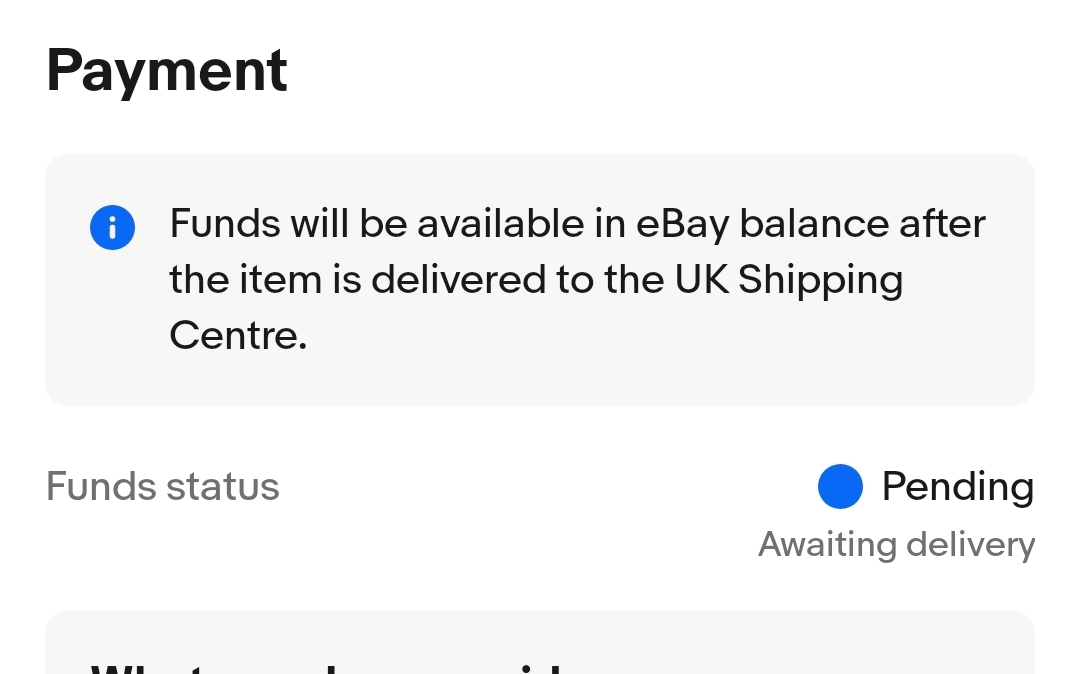1080x674 pixels.
Task: Click the words will be in the notice
Action: pos(345,224)
